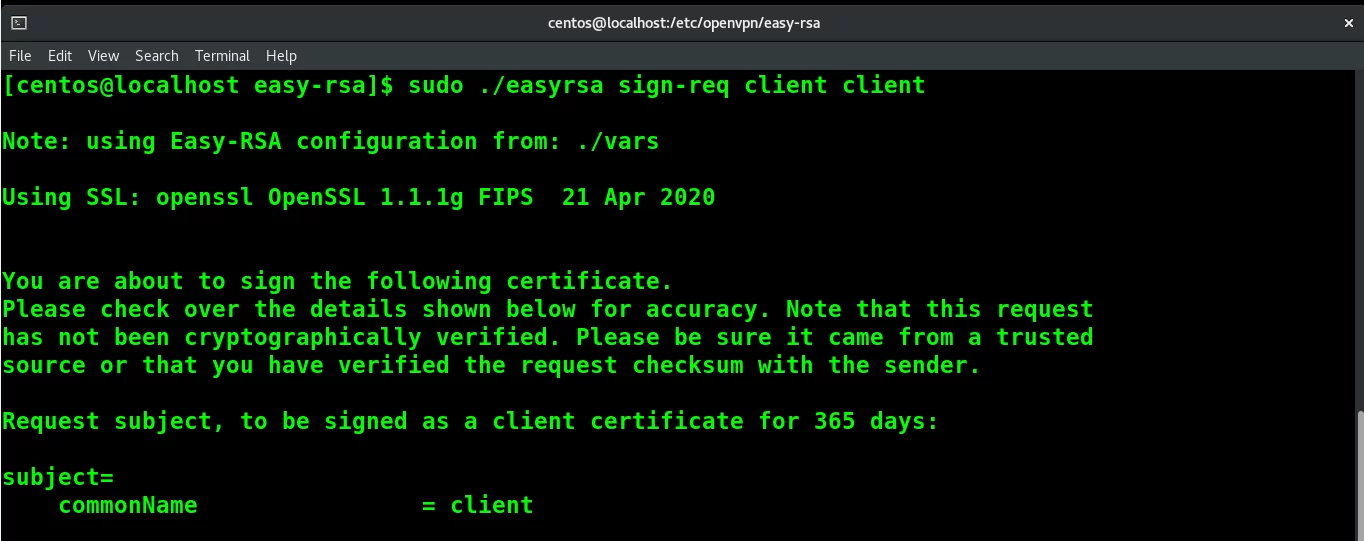
Task: Open the Terminal menu
Action: [222, 56]
